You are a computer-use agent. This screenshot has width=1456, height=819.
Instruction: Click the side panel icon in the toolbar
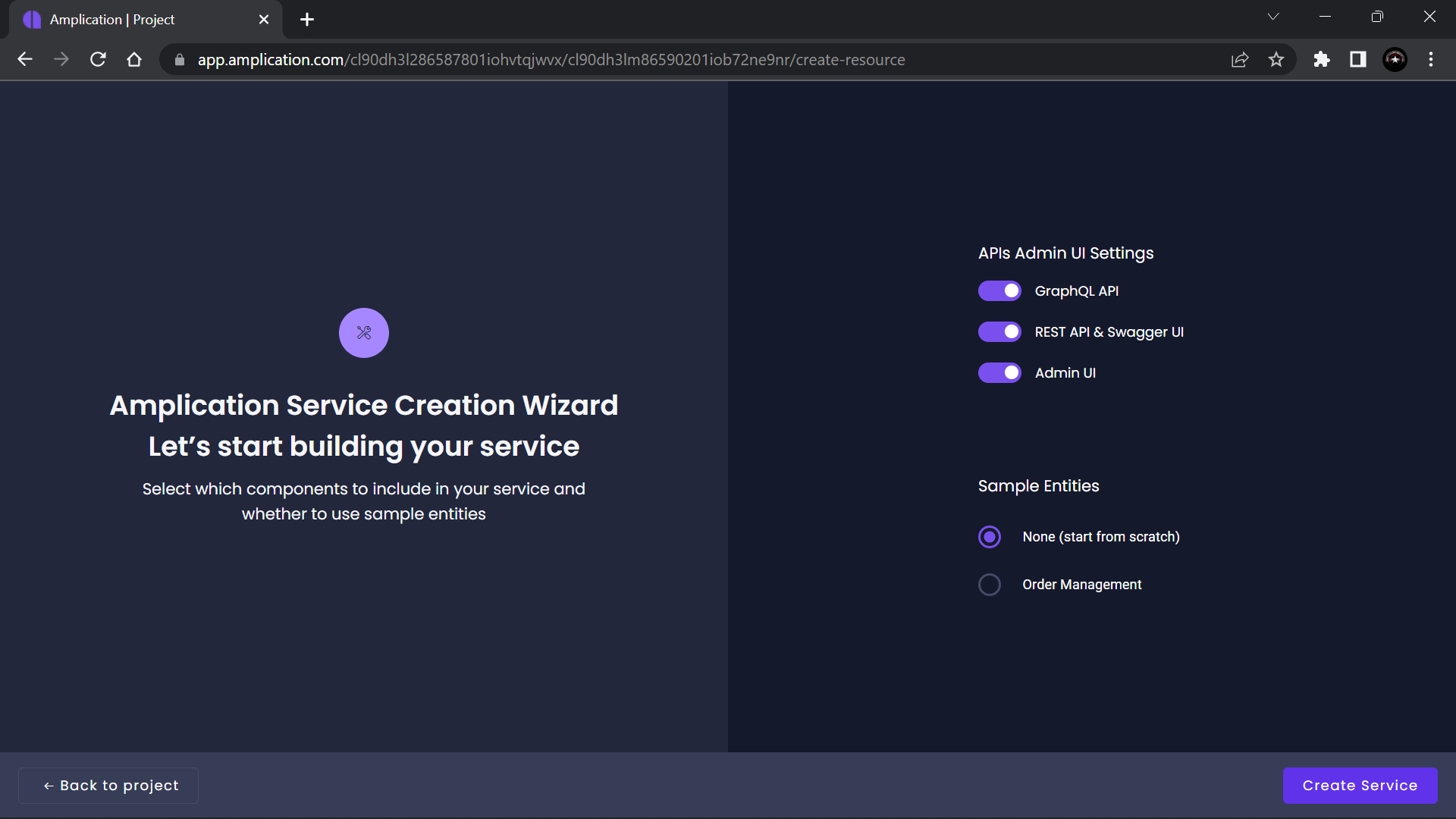pos(1357,59)
